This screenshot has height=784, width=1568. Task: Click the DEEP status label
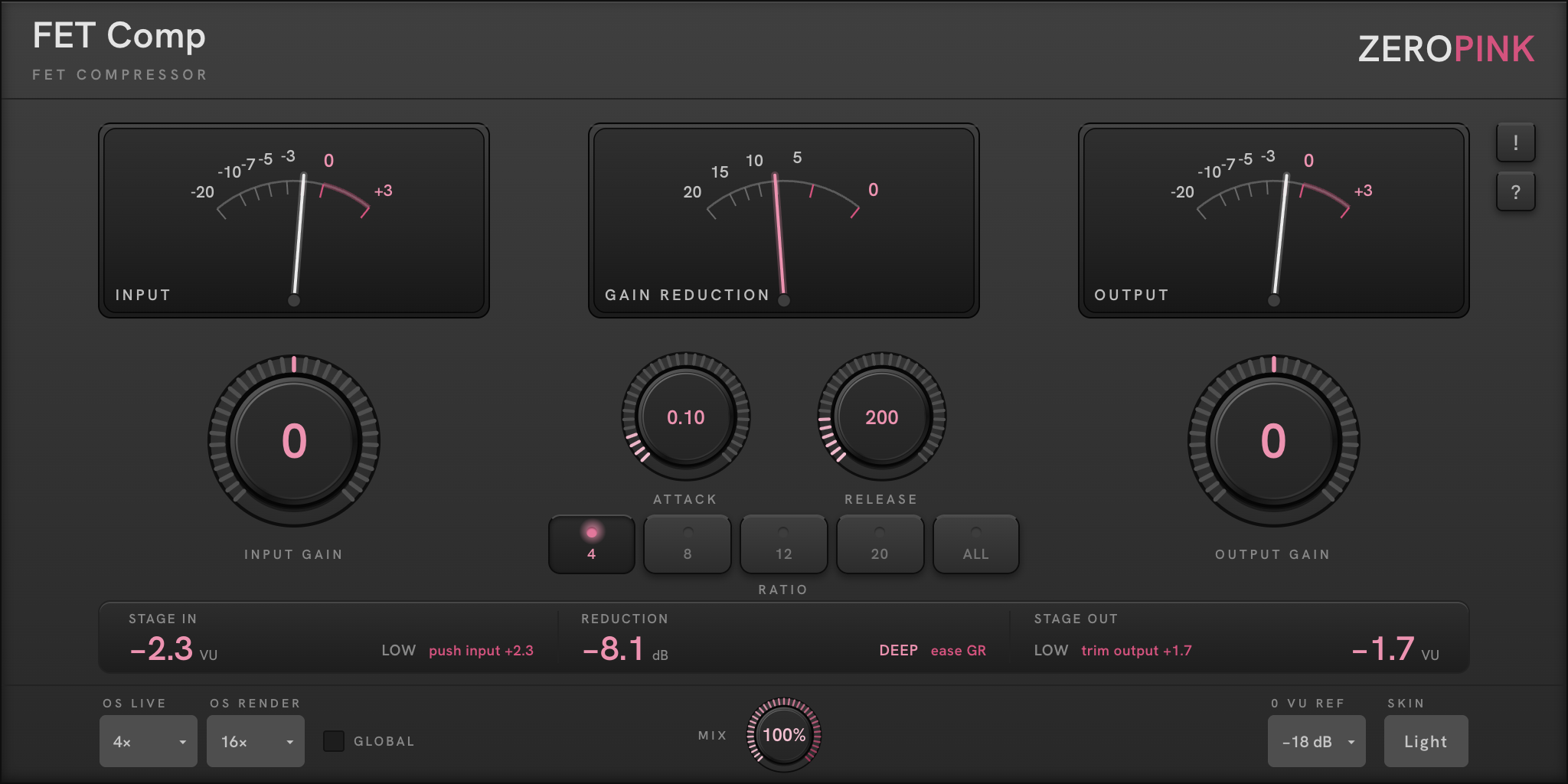899,651
